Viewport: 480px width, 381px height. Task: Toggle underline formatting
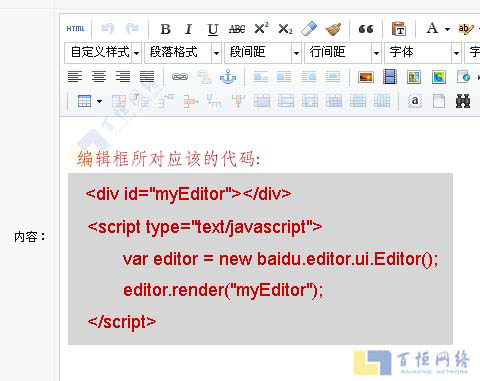coord(213,29)
